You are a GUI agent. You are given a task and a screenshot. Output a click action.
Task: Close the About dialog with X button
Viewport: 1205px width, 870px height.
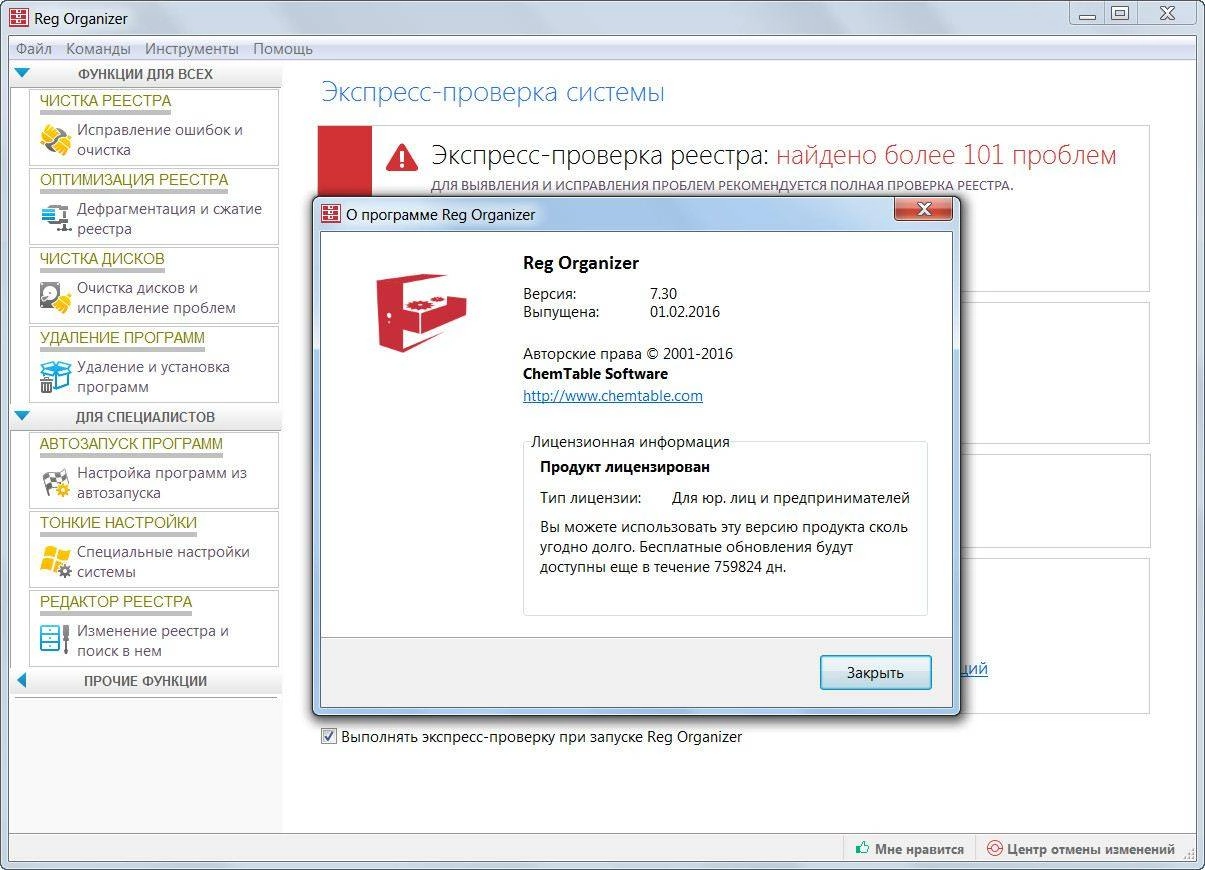(924, 209)
